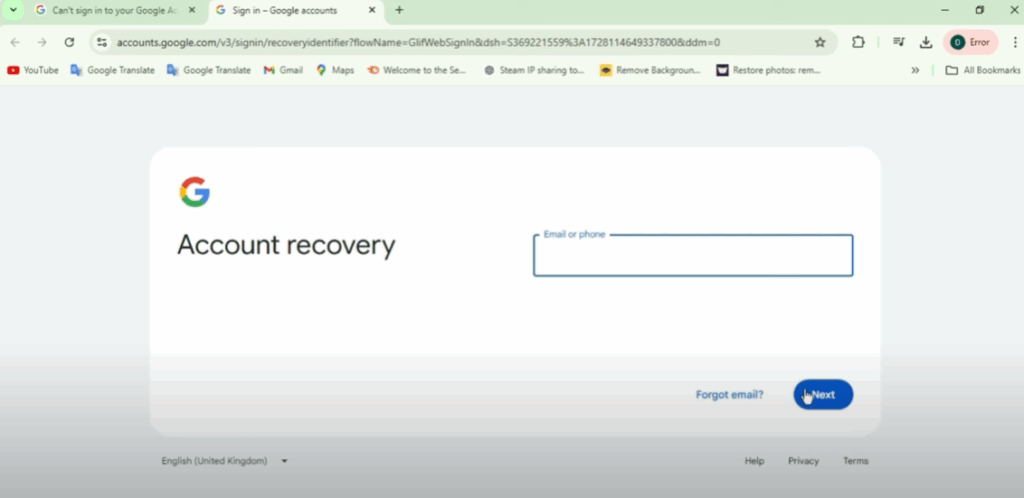Minimize the Chrome window

[x=945, y=10]
